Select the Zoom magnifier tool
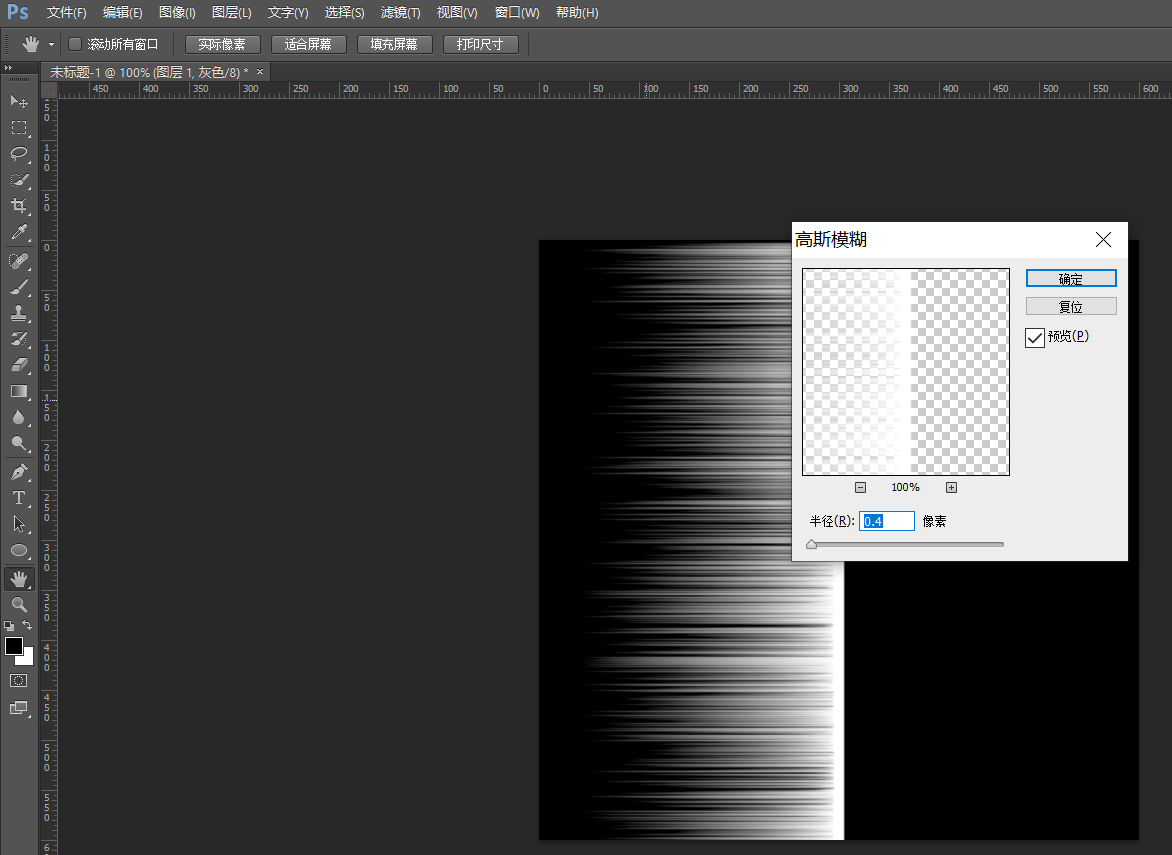The image size is (1172, 855). (x=19, y=605)
